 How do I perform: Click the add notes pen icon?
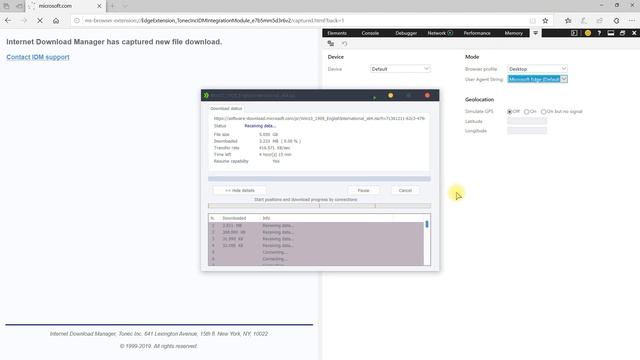[x=584, y=20]
